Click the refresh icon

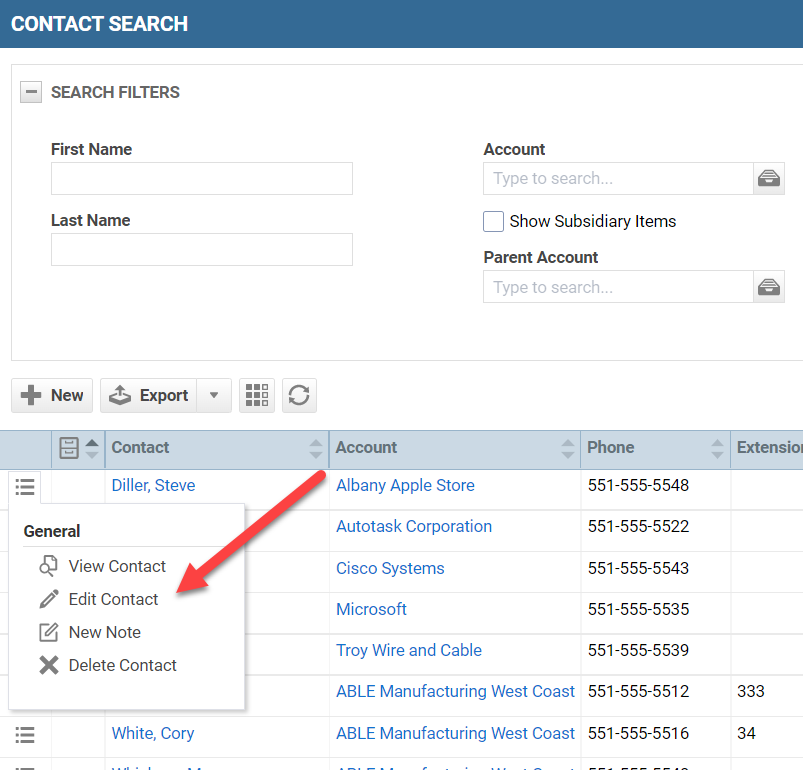[299, 395]
